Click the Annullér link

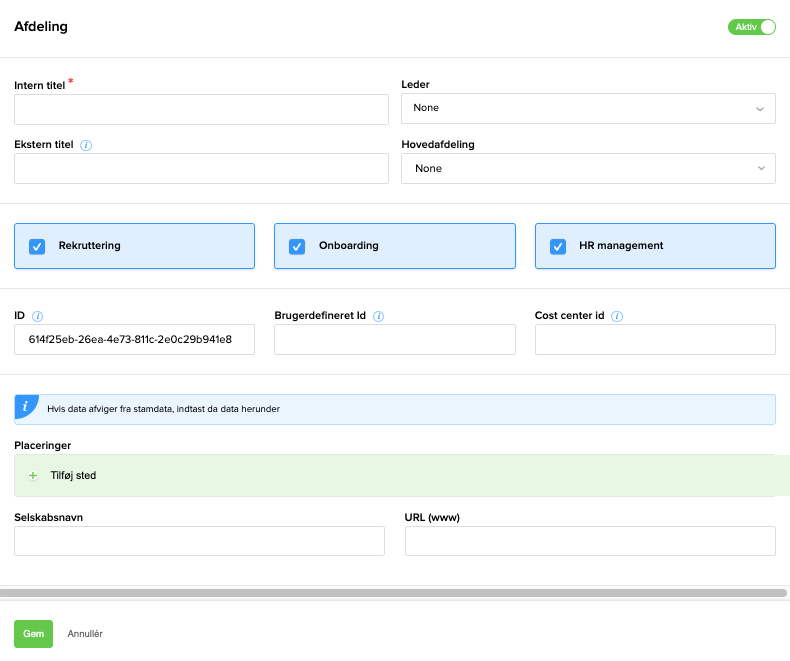[85, 634]
